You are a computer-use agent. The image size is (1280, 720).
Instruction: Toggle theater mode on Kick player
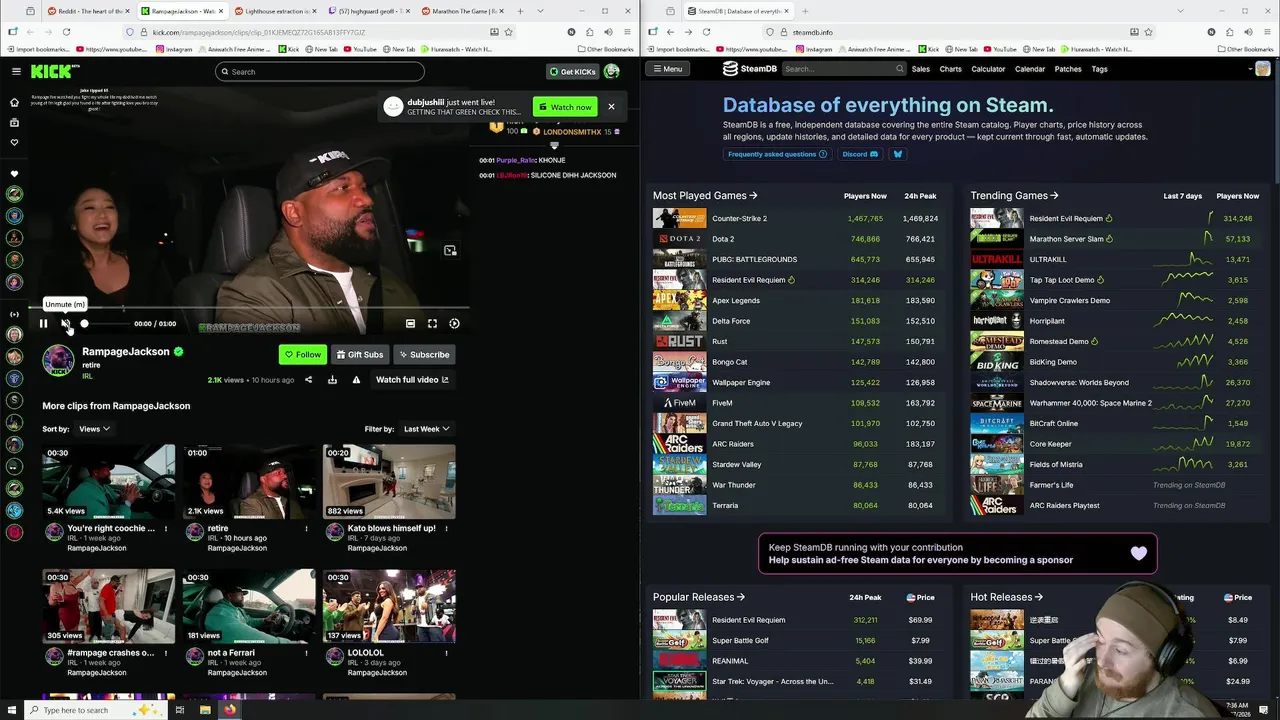[x=410, y=324]
